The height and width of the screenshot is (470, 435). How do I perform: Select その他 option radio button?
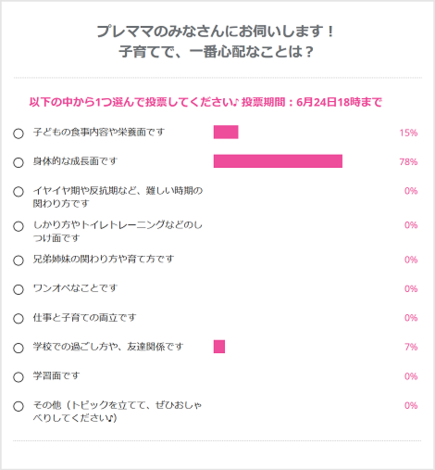[x=18, y=406]
